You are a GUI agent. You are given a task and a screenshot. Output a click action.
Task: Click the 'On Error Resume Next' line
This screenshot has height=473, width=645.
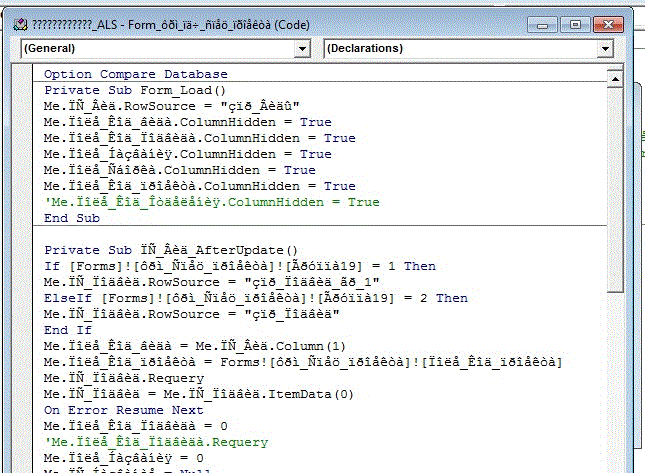pos(123,410)
